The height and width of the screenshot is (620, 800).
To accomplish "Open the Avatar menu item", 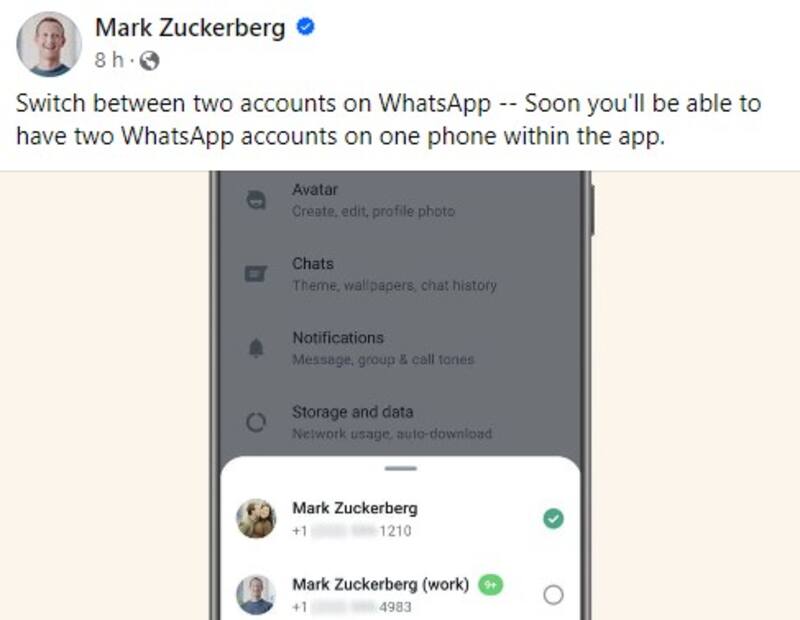I will [315, 190].
